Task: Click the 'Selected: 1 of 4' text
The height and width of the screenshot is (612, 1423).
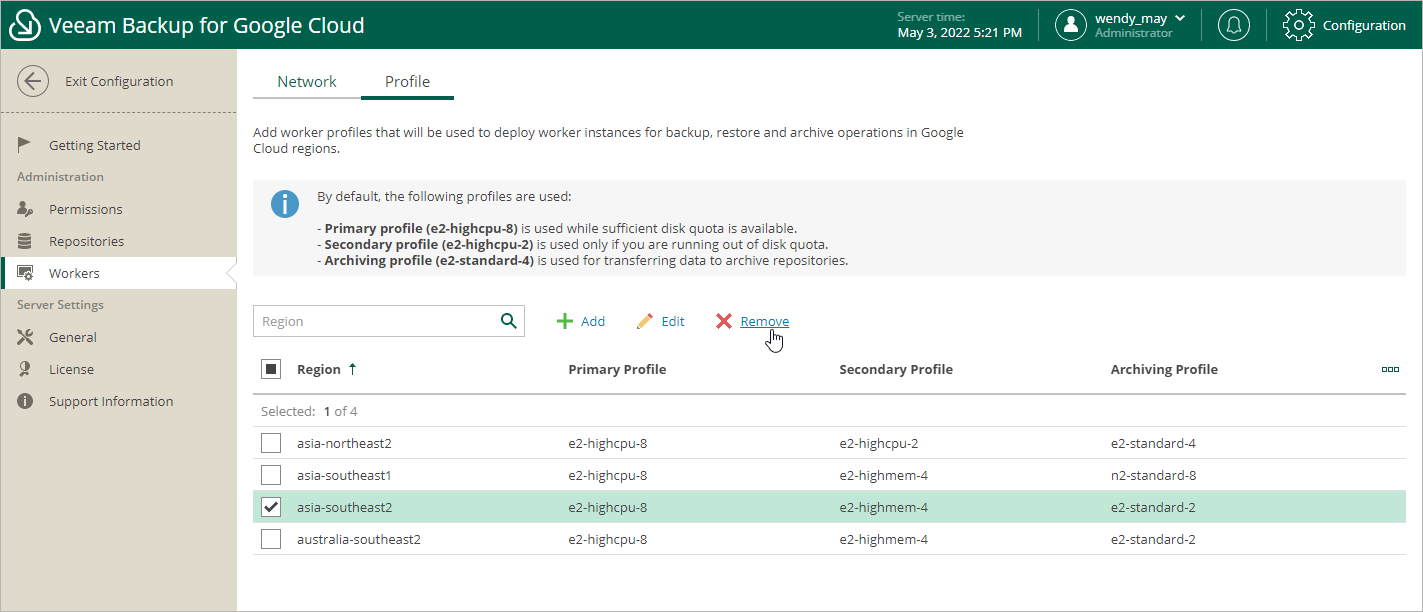Action: pos(309,411)
